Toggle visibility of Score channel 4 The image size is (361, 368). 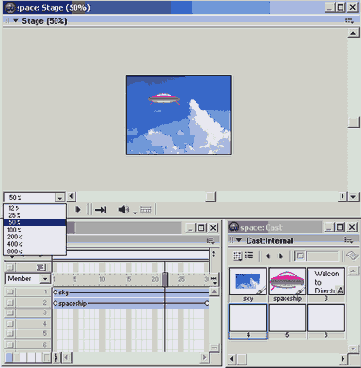10,323
